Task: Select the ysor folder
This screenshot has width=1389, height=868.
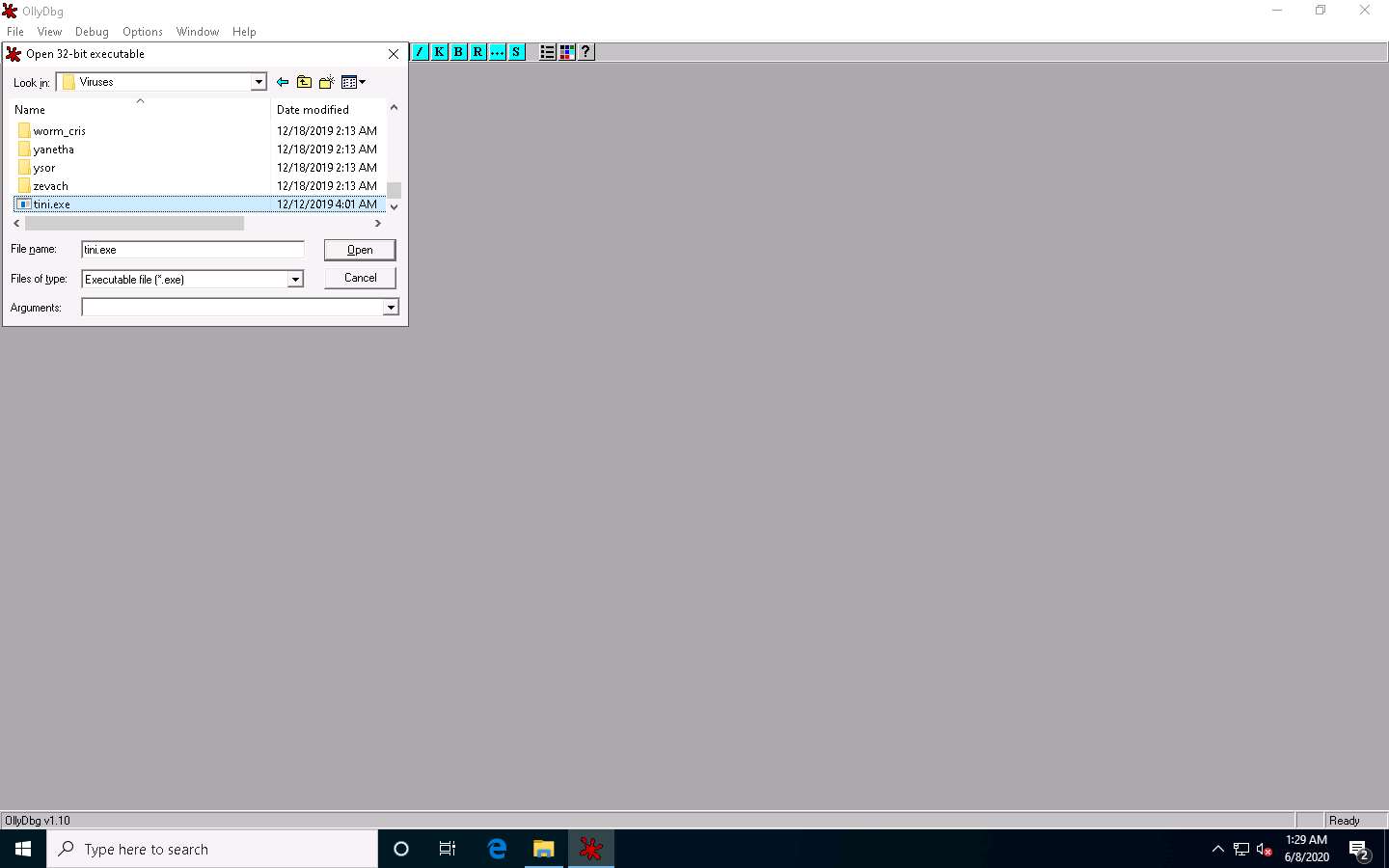Action: pos(44,168)
